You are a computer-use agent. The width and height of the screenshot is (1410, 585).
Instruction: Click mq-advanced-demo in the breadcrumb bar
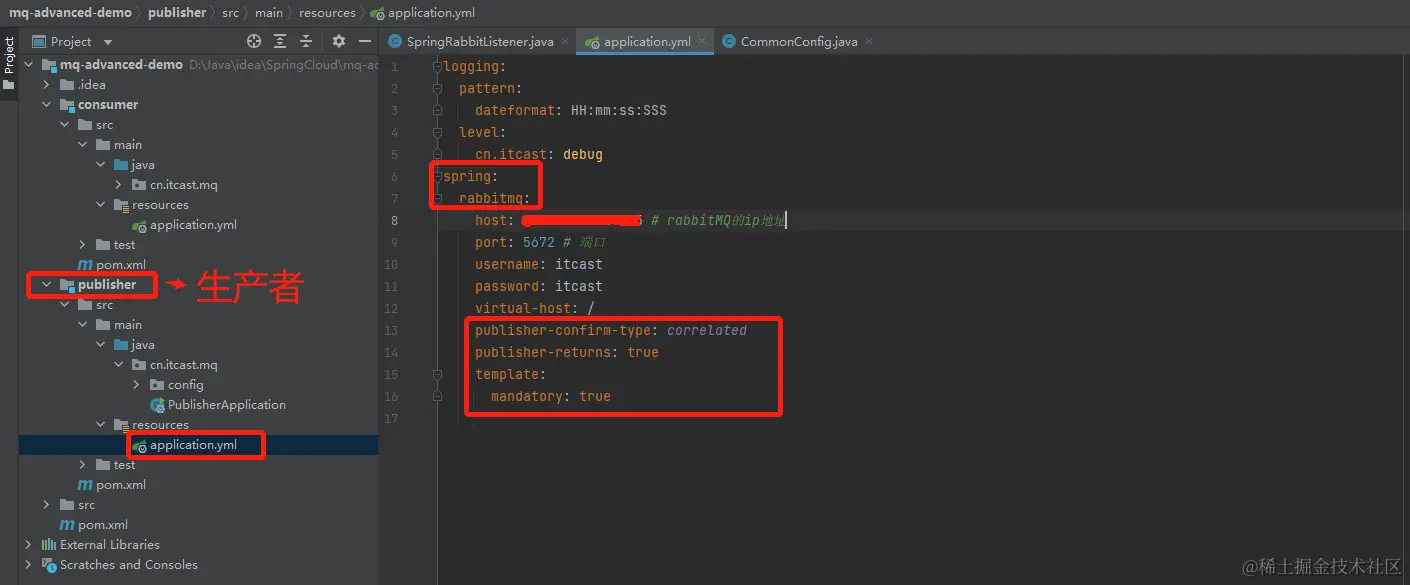coord(70,13)
